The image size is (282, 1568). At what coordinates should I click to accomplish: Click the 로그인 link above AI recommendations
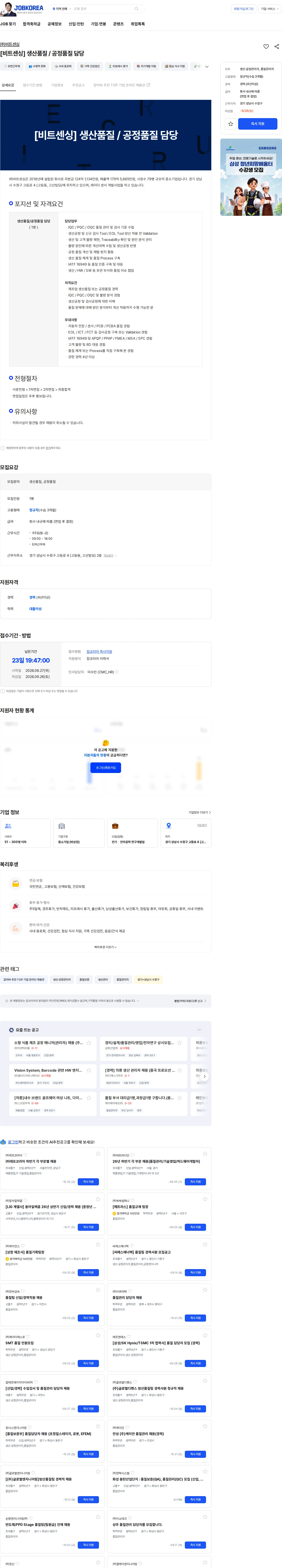pyautogui.click(x=13, y=1142)
